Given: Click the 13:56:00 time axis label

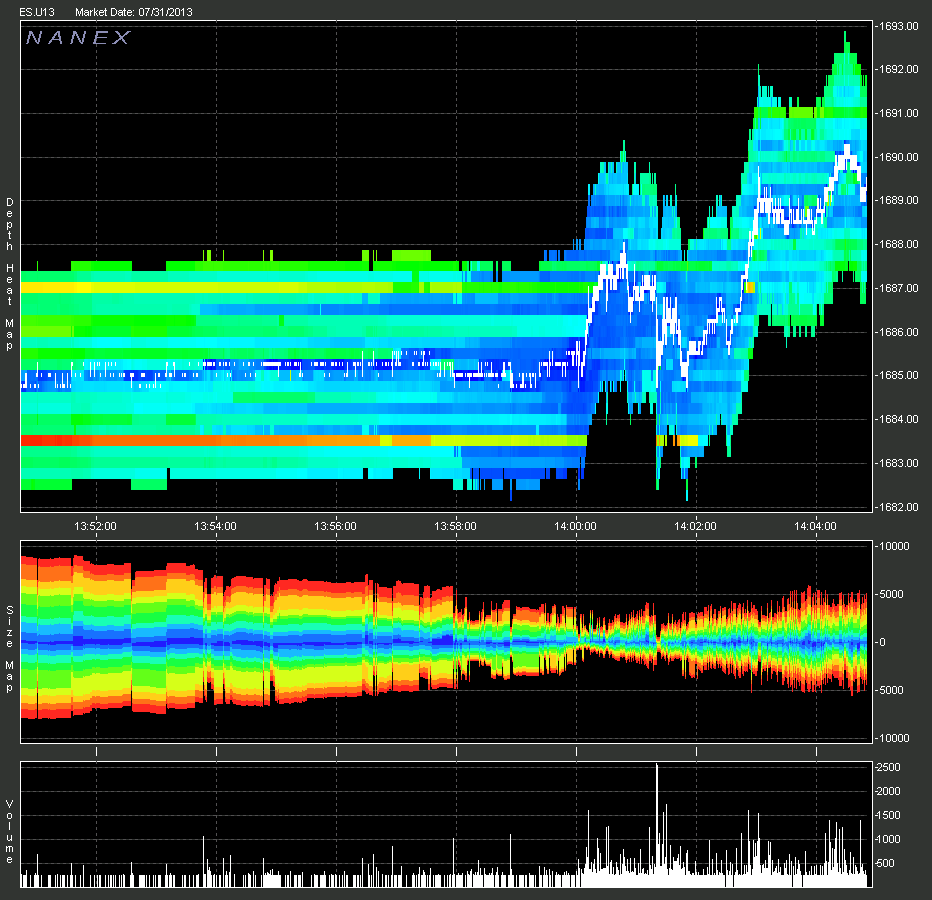Looking at the screenshot, I should coord(335,526).
